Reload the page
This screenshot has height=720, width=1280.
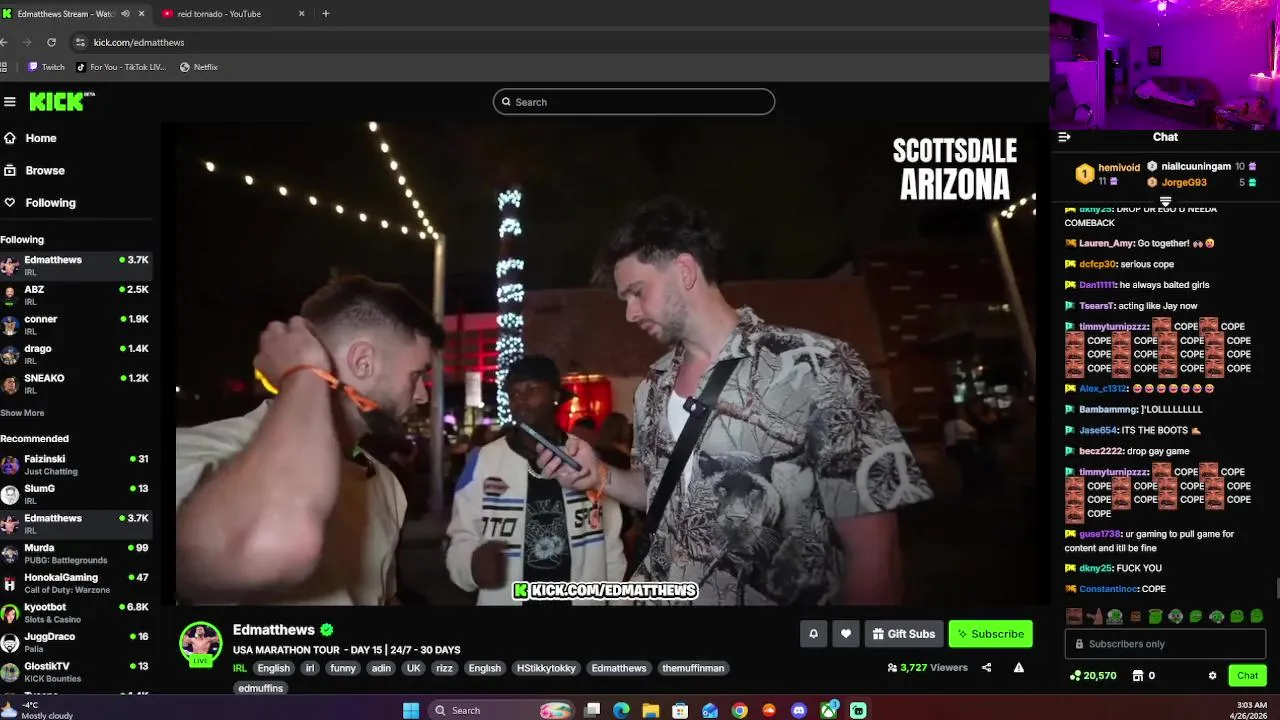pyautogui.click(x=51, y=42)
